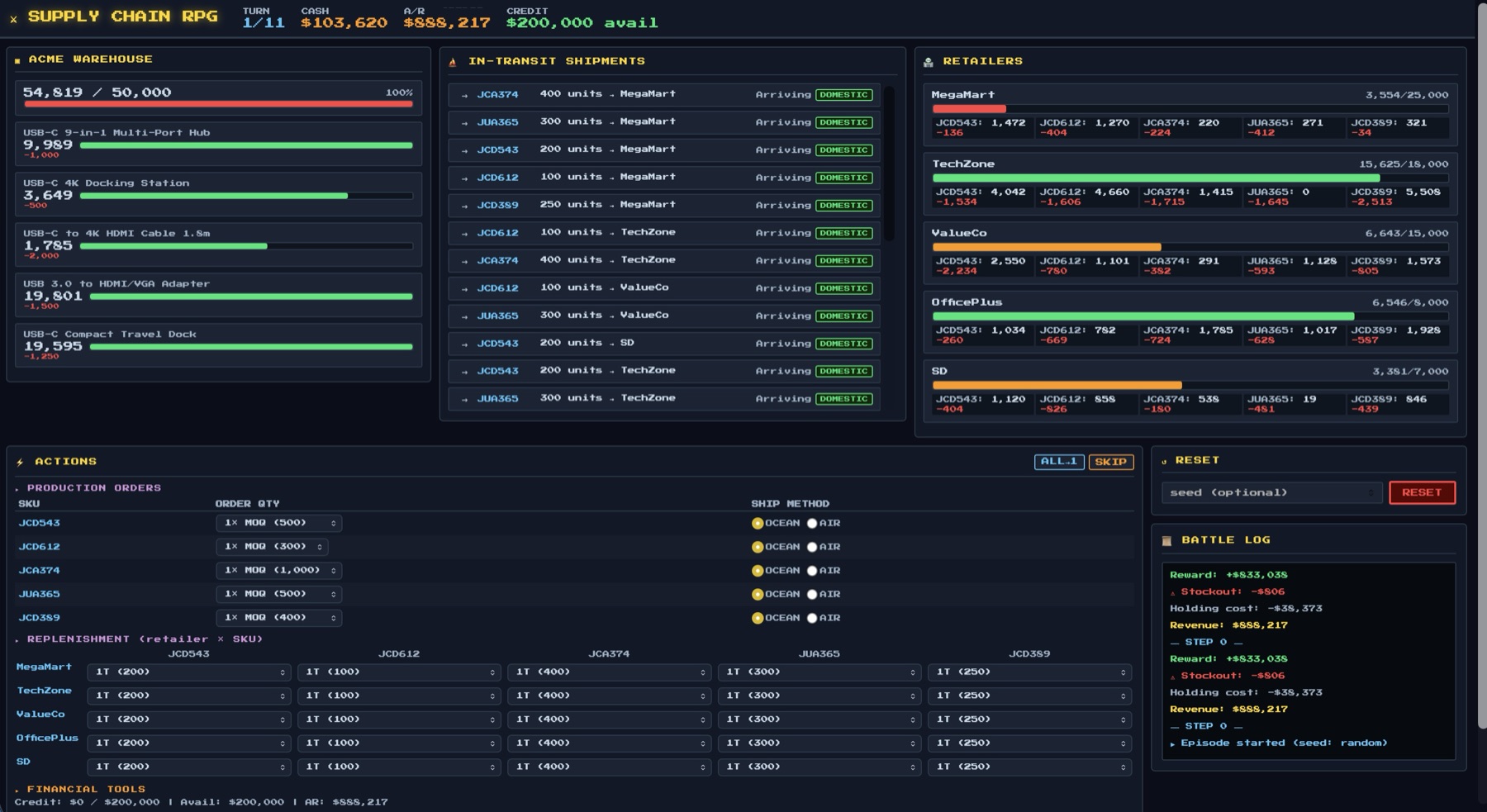Click the stockout warning icon in top log entry
Viewport: 1487px width, 812px height.
coord(1173,592)
